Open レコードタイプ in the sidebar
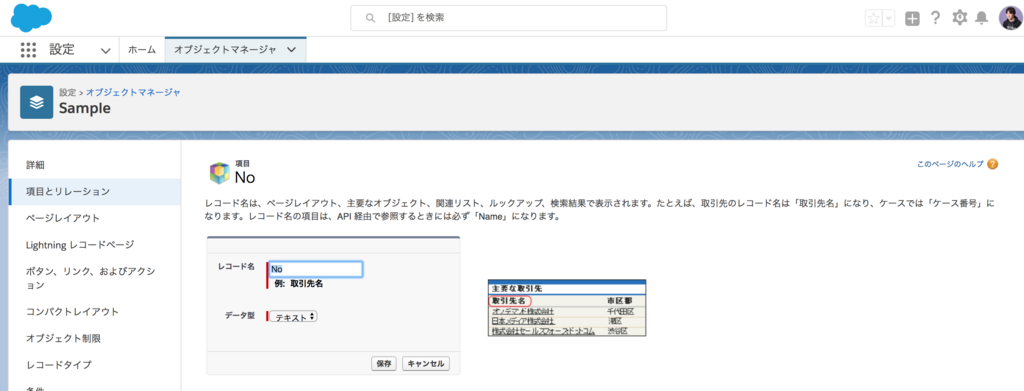The width and height of the screenshot is (1024, 391). pos(95,364)
